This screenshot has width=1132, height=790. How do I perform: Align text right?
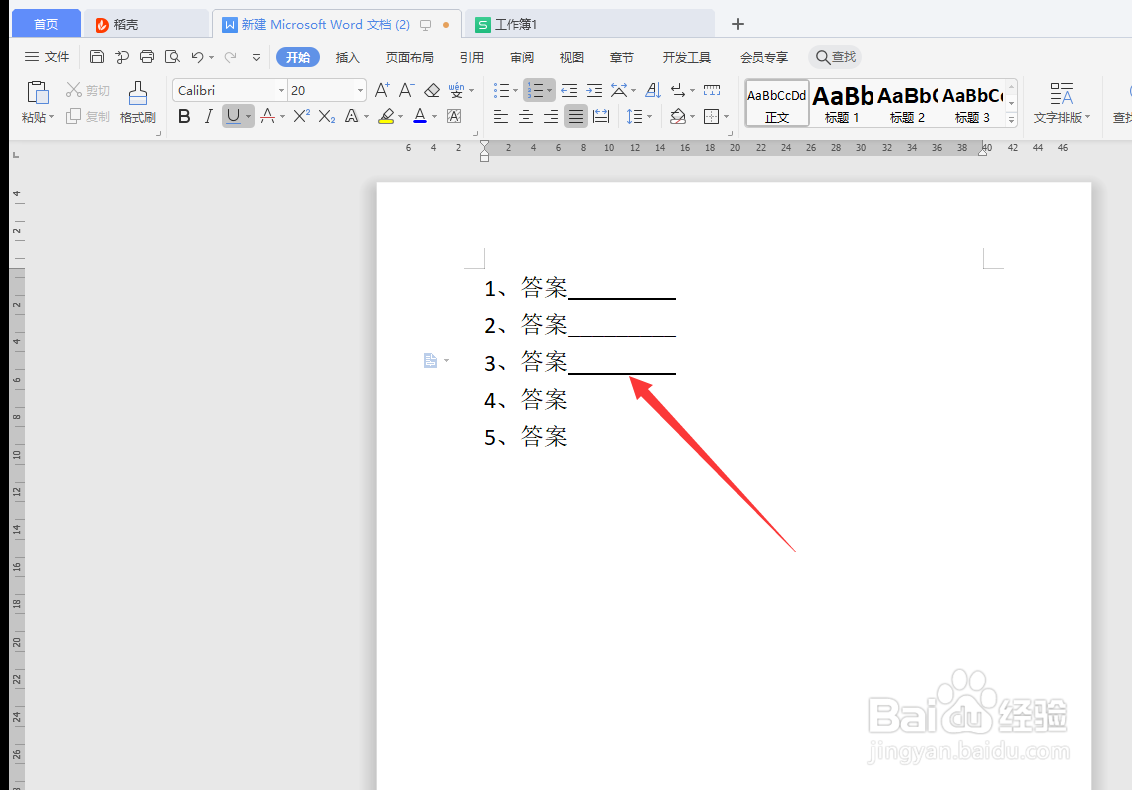[551, 116]
